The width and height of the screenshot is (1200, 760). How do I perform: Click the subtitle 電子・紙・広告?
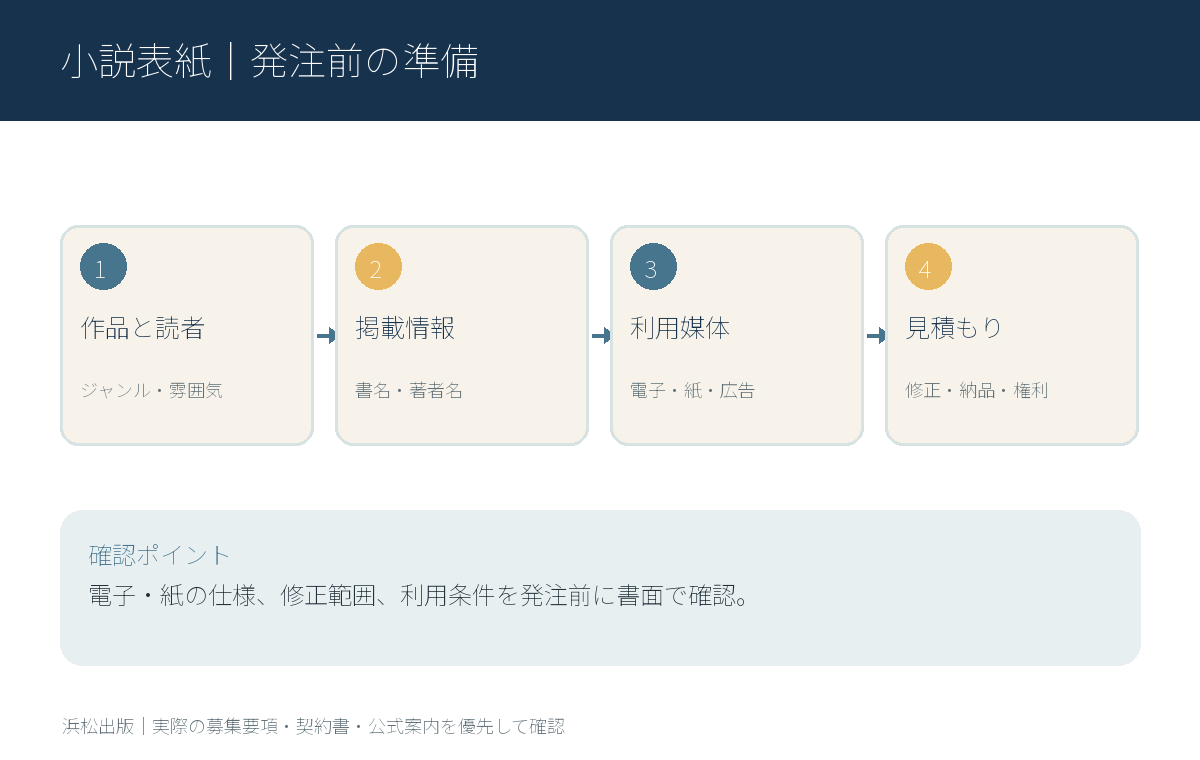tap(693, 390)
